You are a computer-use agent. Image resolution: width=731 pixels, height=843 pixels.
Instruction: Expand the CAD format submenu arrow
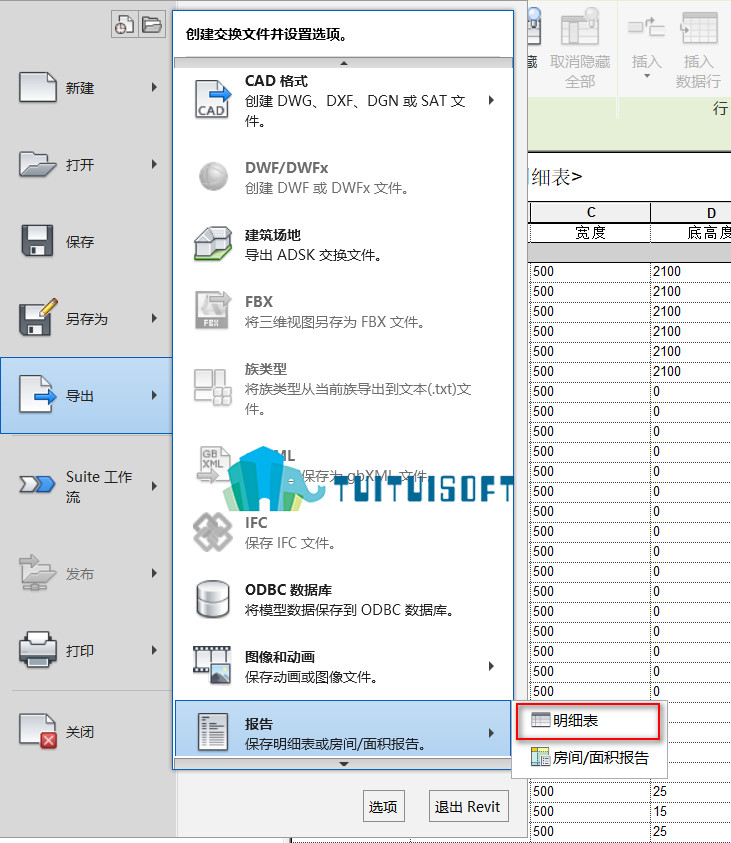491,100
